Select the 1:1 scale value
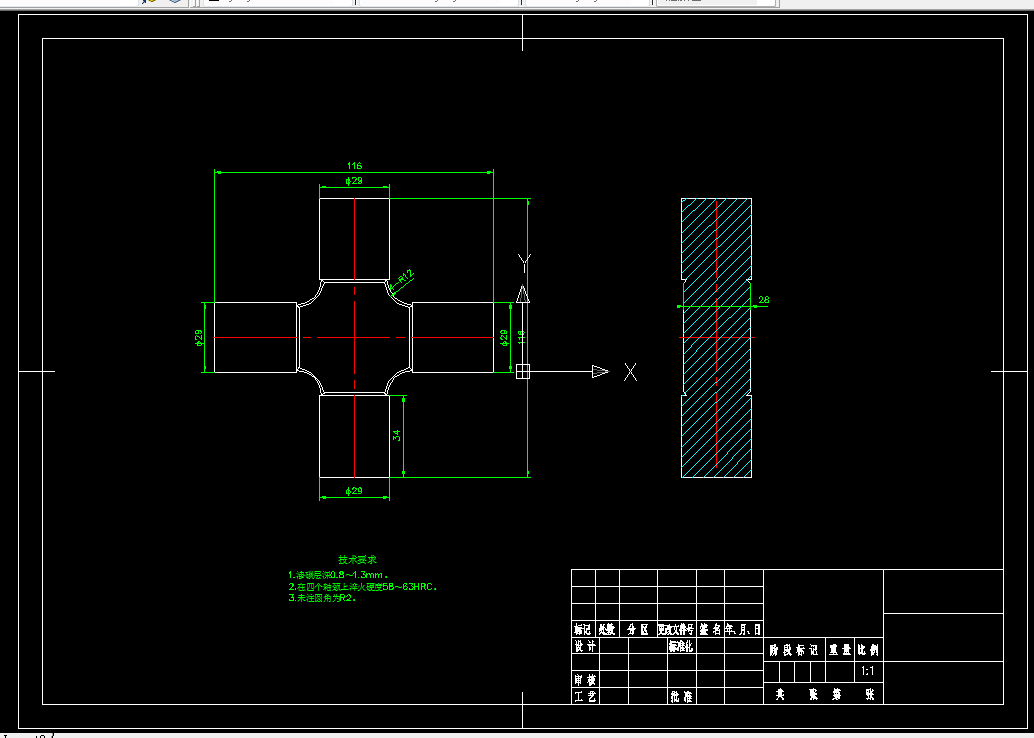This screenshot has width=1034, height=738. tap(868, 671)
